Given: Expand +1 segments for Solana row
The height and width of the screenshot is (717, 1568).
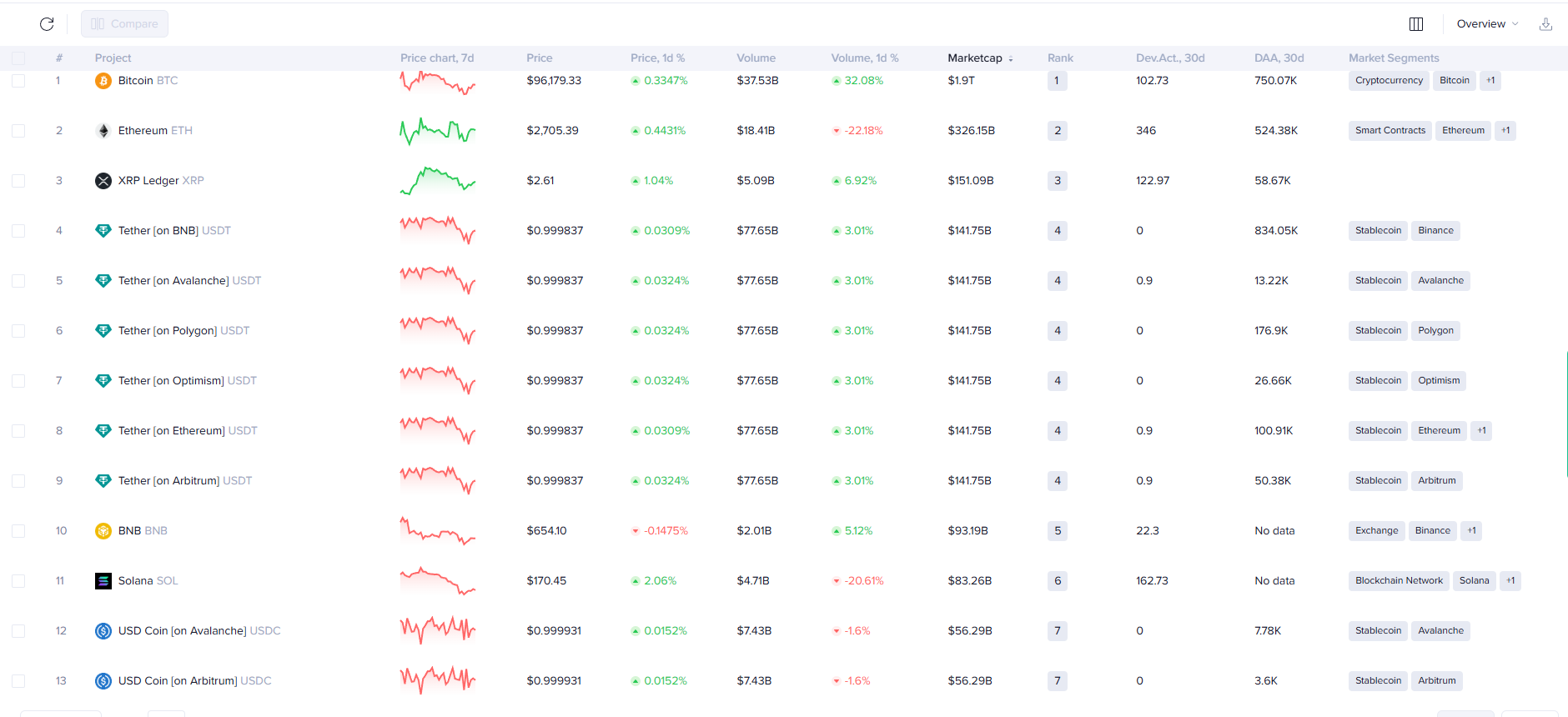Looking at the screenshot, I should tap(1510, 581).
